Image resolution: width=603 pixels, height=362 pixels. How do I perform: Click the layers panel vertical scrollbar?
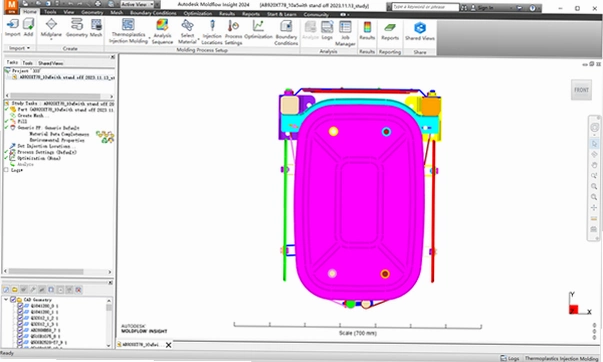[109, 322]
